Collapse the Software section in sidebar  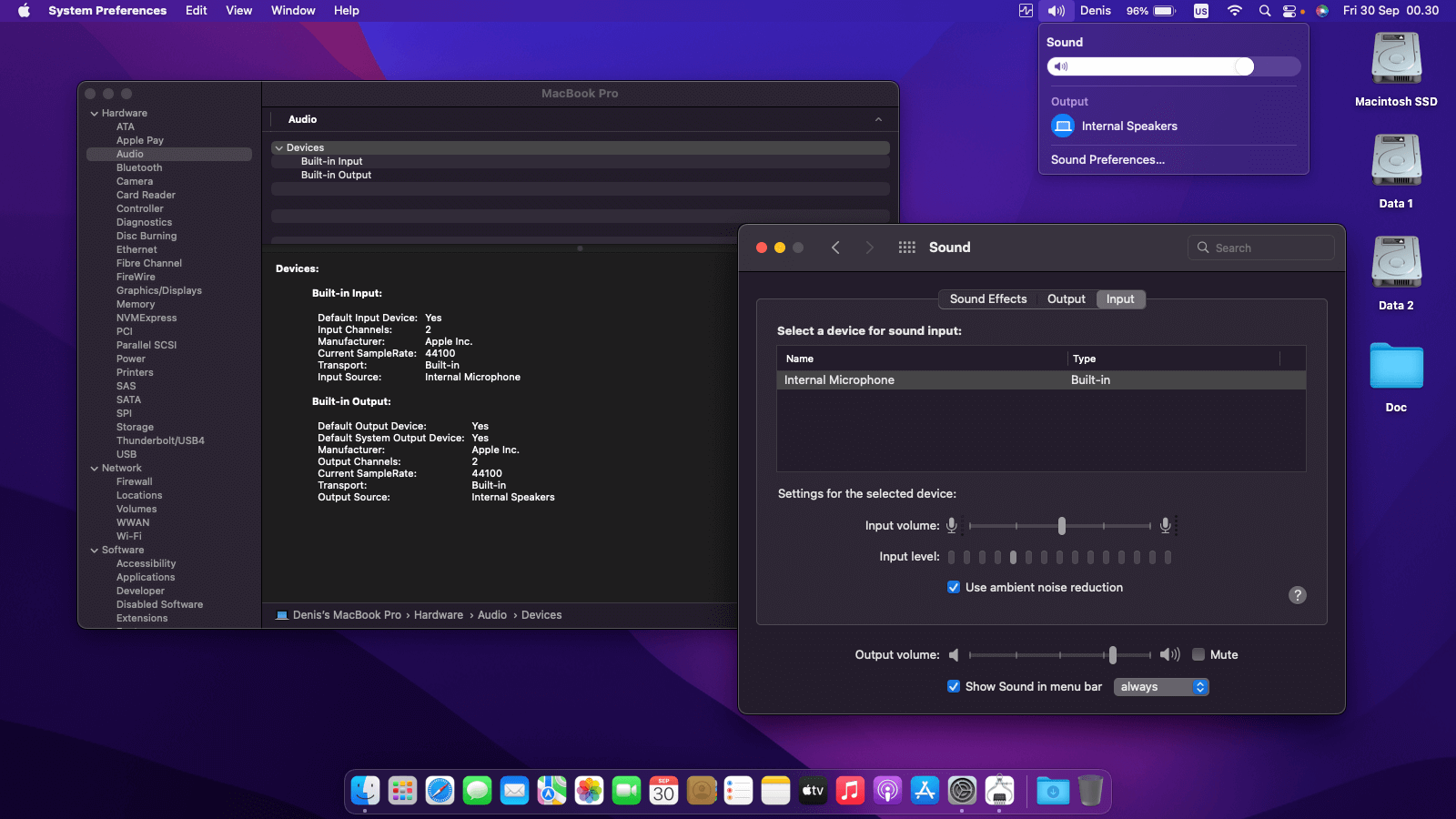click(95, 551)
